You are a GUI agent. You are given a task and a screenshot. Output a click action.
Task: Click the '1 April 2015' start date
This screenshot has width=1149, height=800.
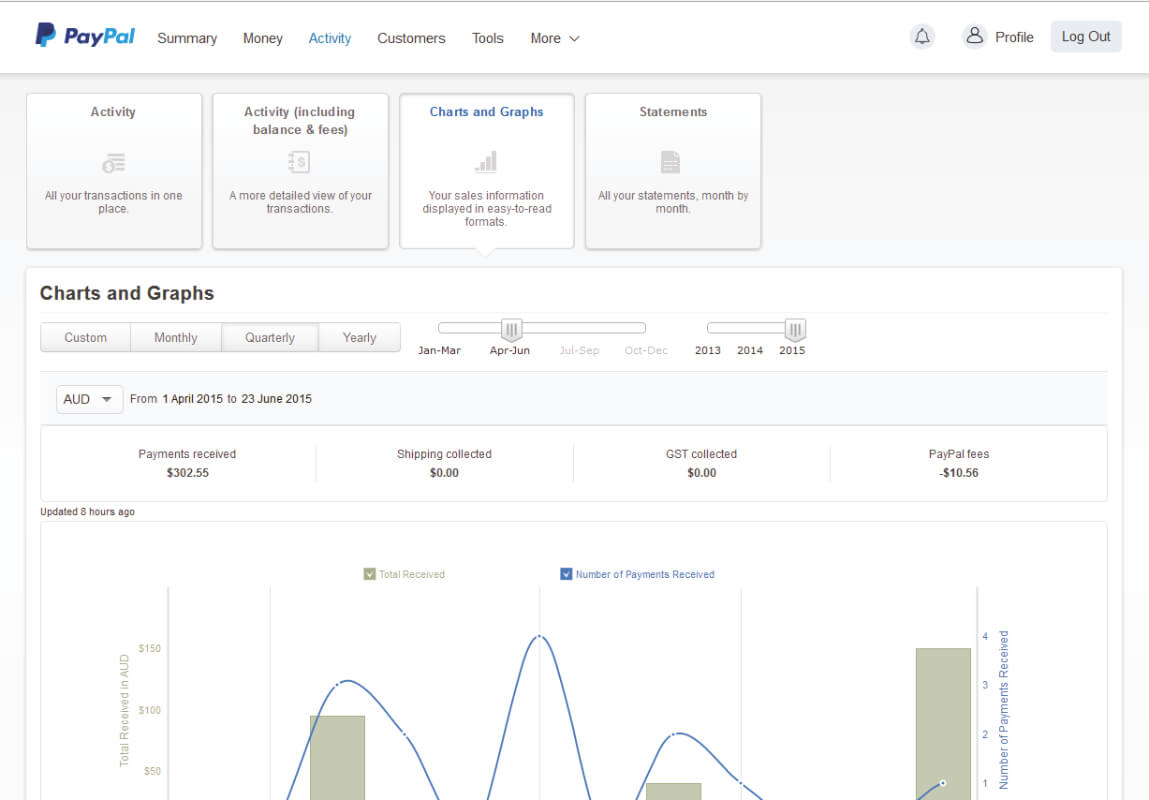click(193, 399)
